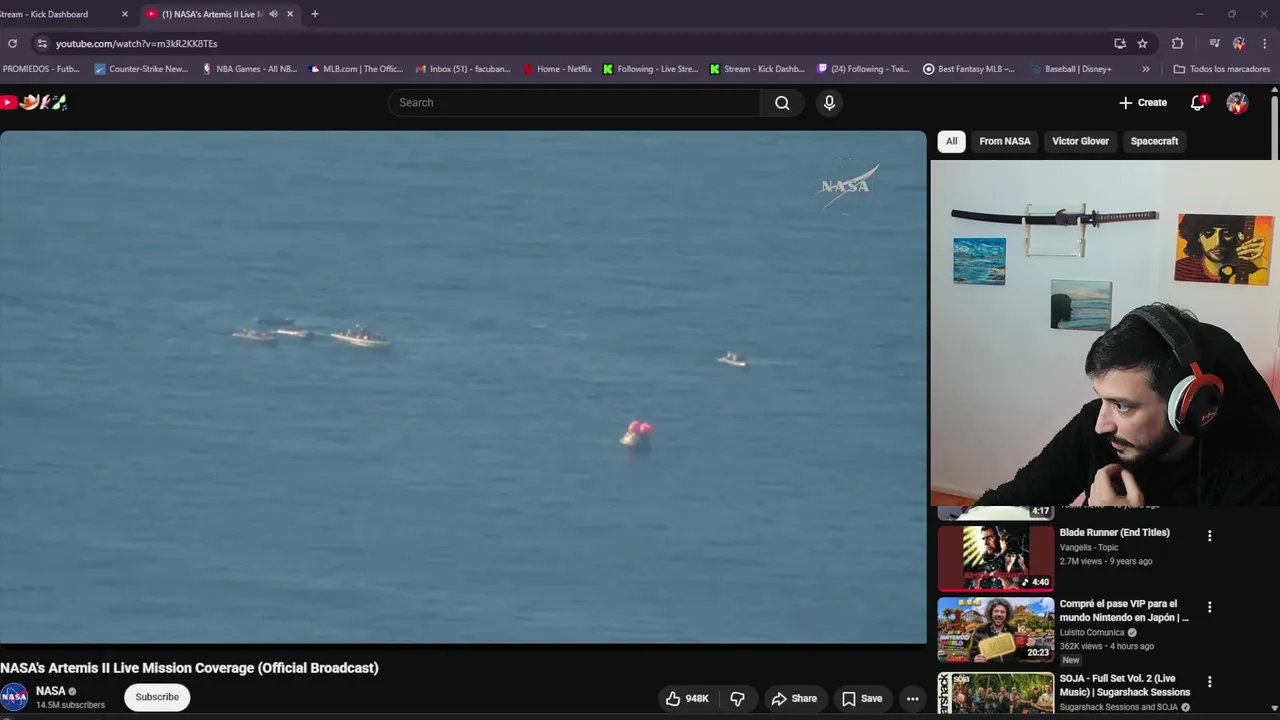This screenshot has height=720, width=1280.
Task: Open the Chrome three-dot menu
Action: coord(1265,43)
